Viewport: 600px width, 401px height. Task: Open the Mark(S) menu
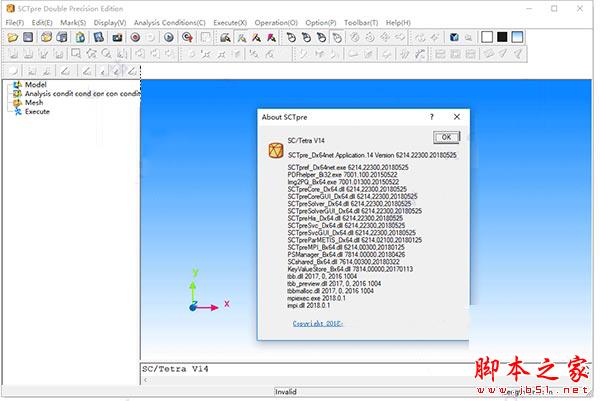pyautogui.click(x=73, y=23)
